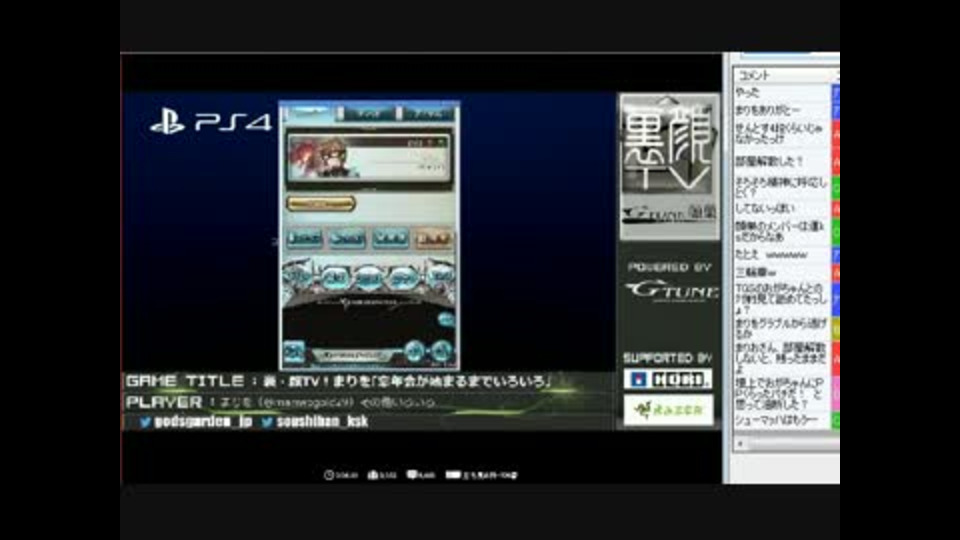Image resolution: width=960 pixels, height=540 pixels.
Task: Select the rightmost orb in the five-orb menu
Action: [x=442, y=277]
